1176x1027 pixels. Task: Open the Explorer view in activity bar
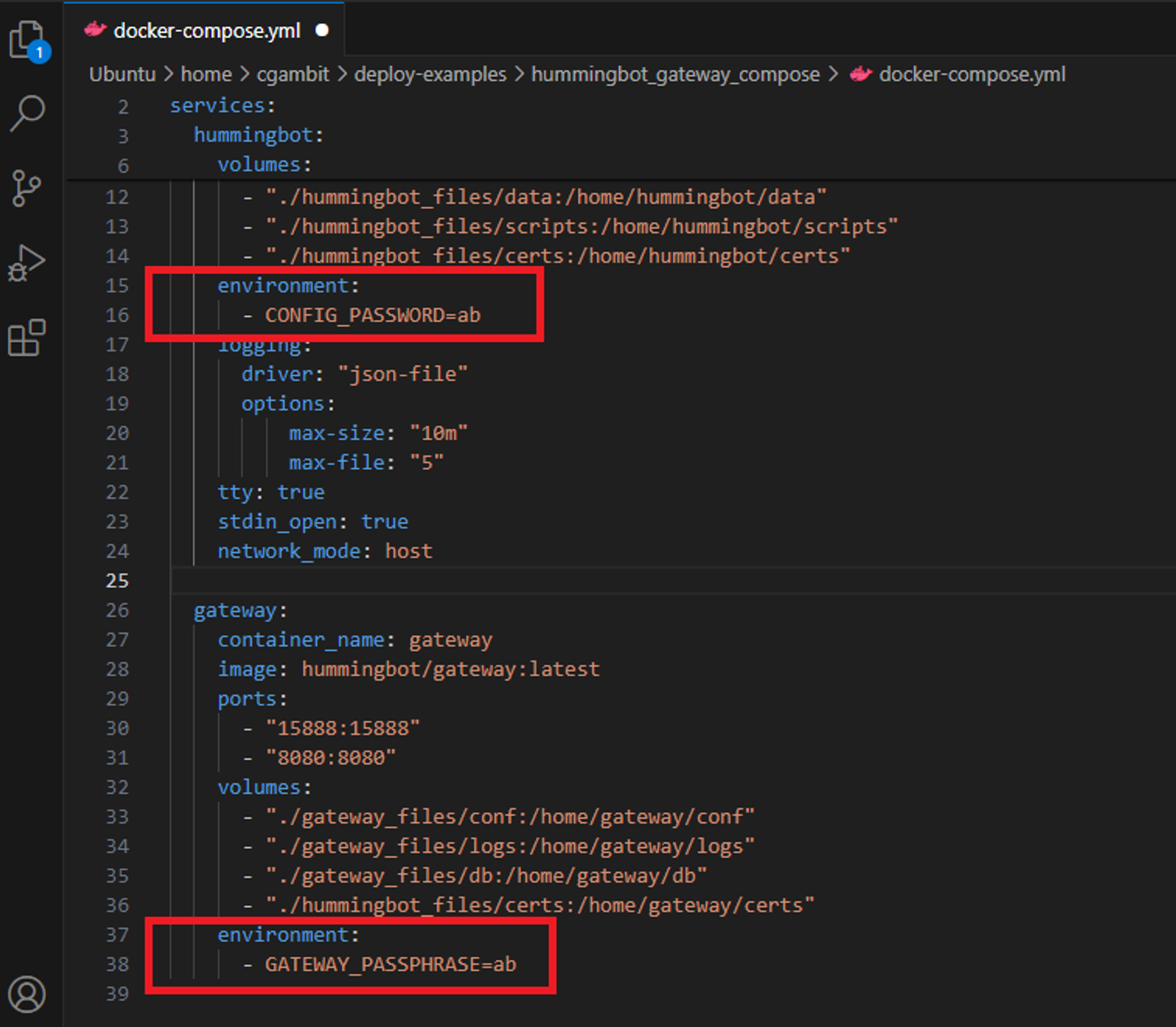(28, 40)
